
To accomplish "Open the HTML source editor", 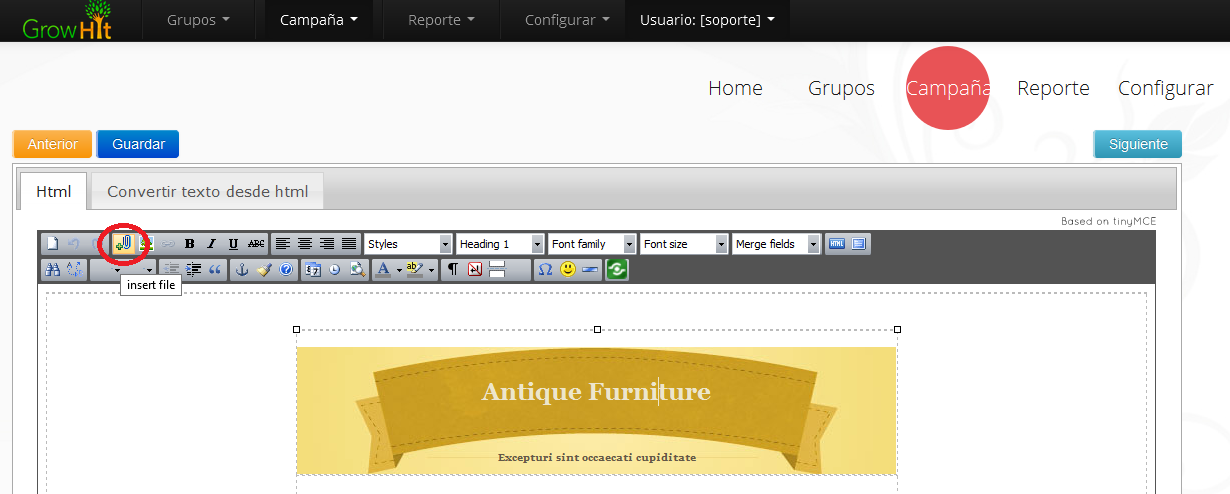I will tap(837, 244).
